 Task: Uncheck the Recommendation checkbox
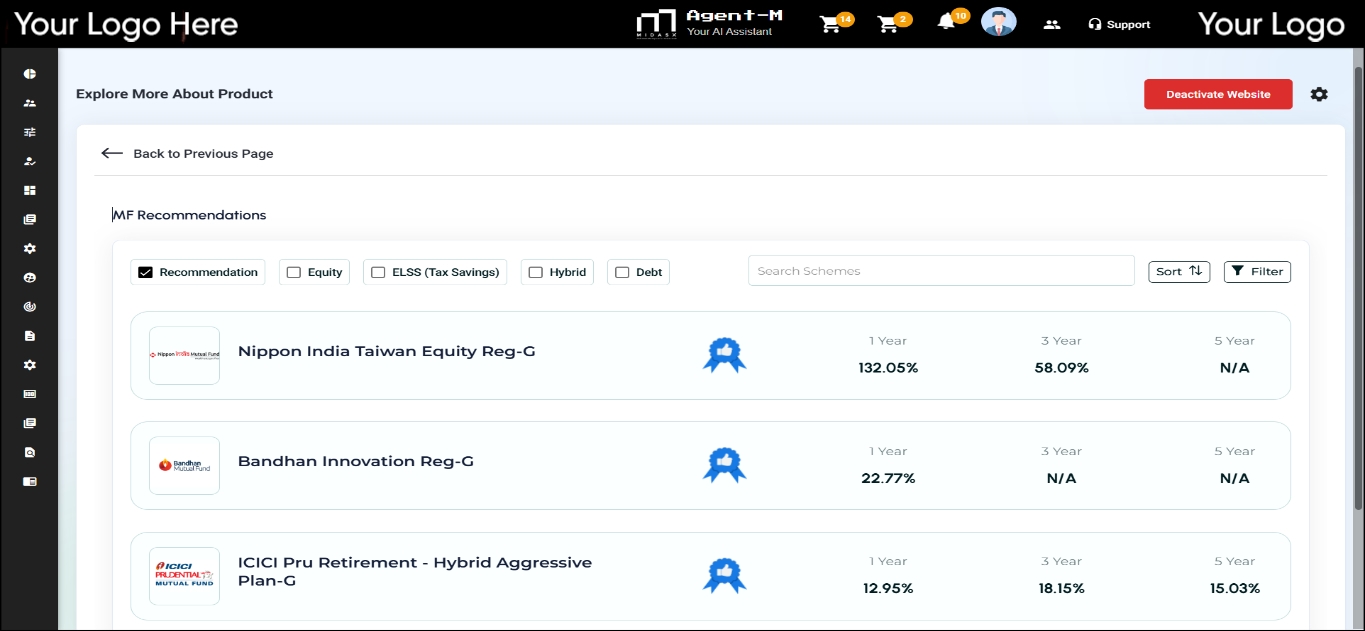point(145,272)
